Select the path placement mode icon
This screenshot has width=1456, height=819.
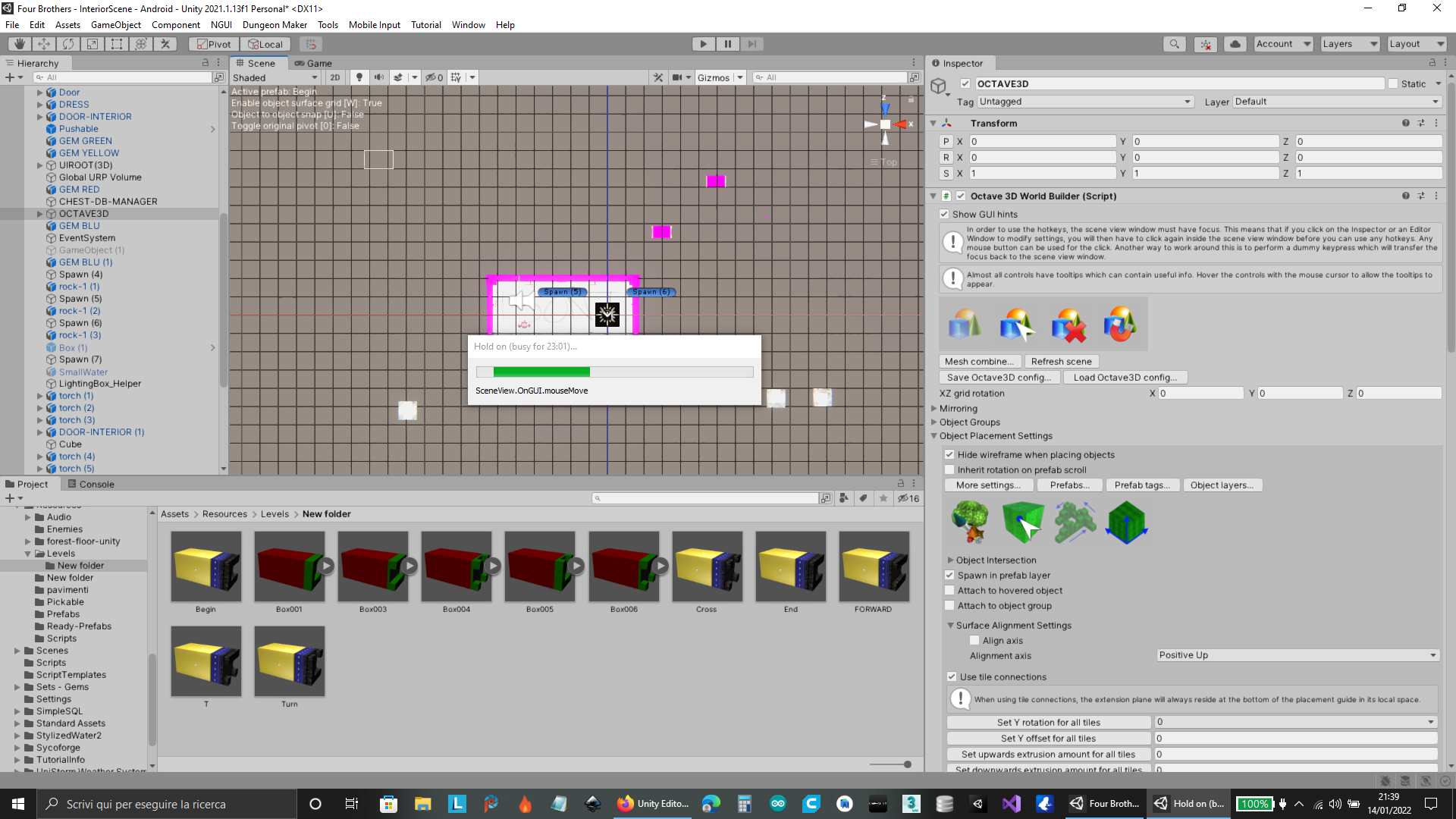tap(1075, 522)
